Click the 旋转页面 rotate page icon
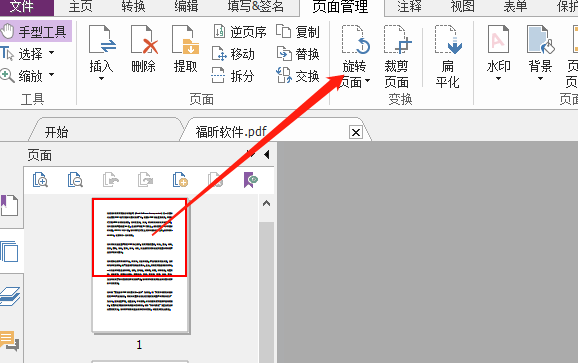 (x=355, y=40)
